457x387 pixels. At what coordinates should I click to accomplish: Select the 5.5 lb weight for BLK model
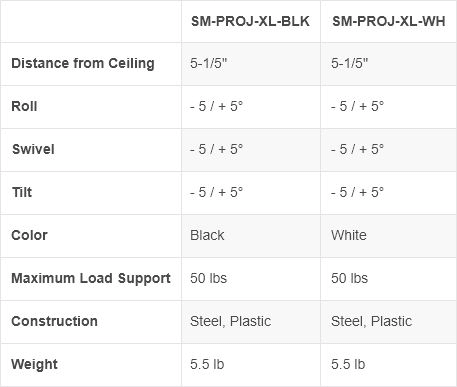(x=207, y=364)
